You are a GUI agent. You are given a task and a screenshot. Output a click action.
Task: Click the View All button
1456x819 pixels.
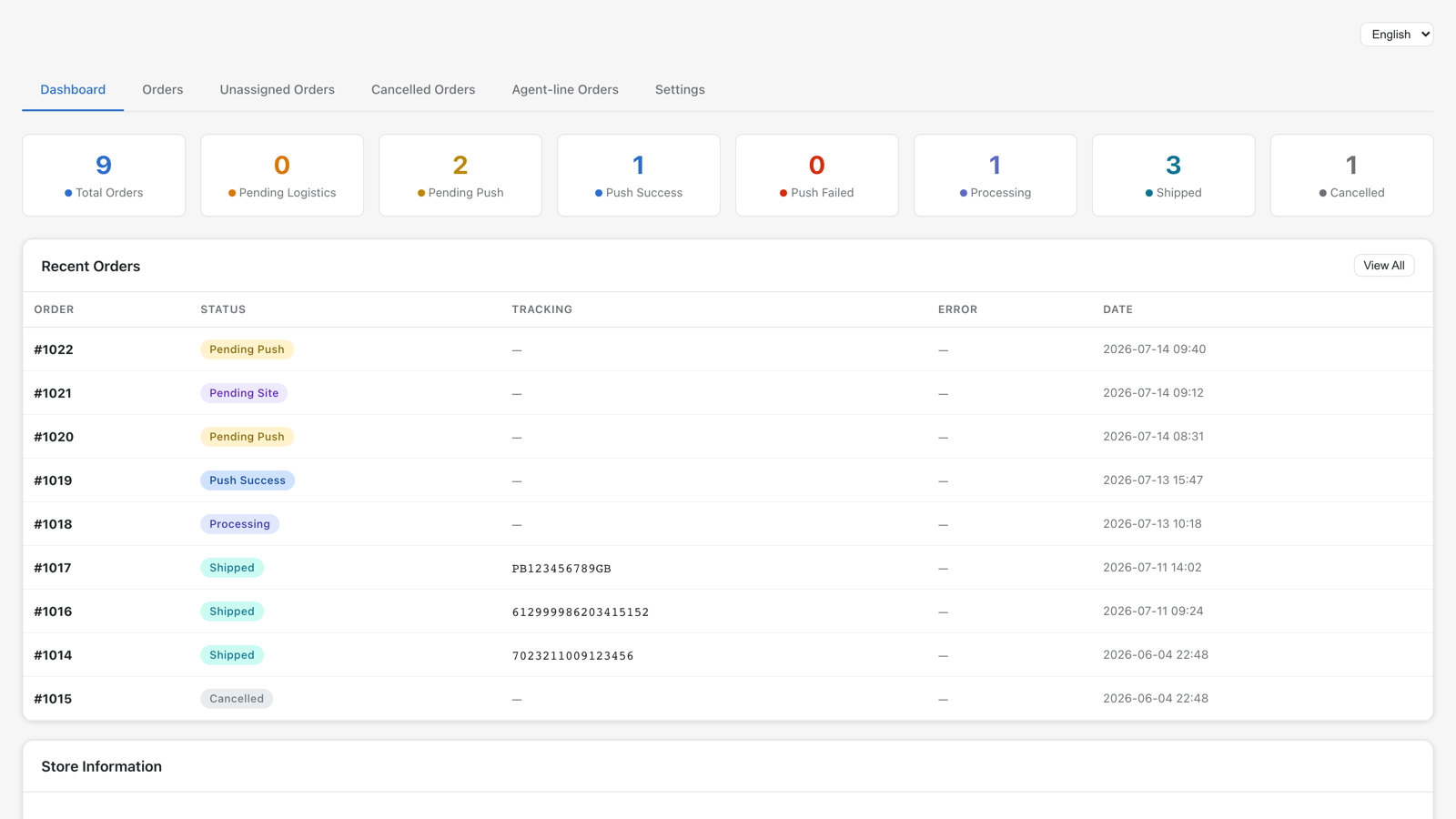click(x=1384, y=266)
